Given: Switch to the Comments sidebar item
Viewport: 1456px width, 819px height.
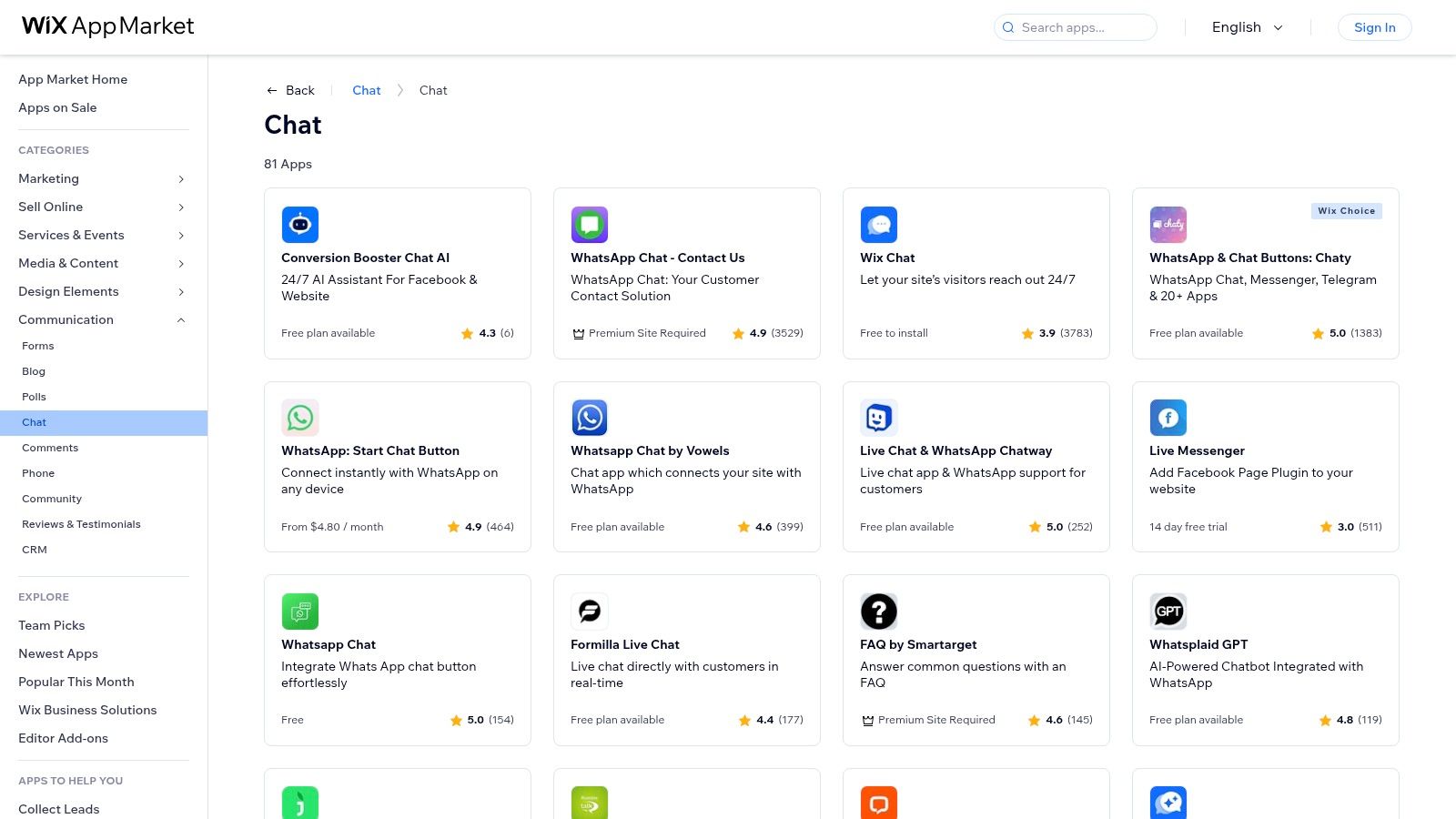Looking at the screenshot, I should [x=50, y=448].
